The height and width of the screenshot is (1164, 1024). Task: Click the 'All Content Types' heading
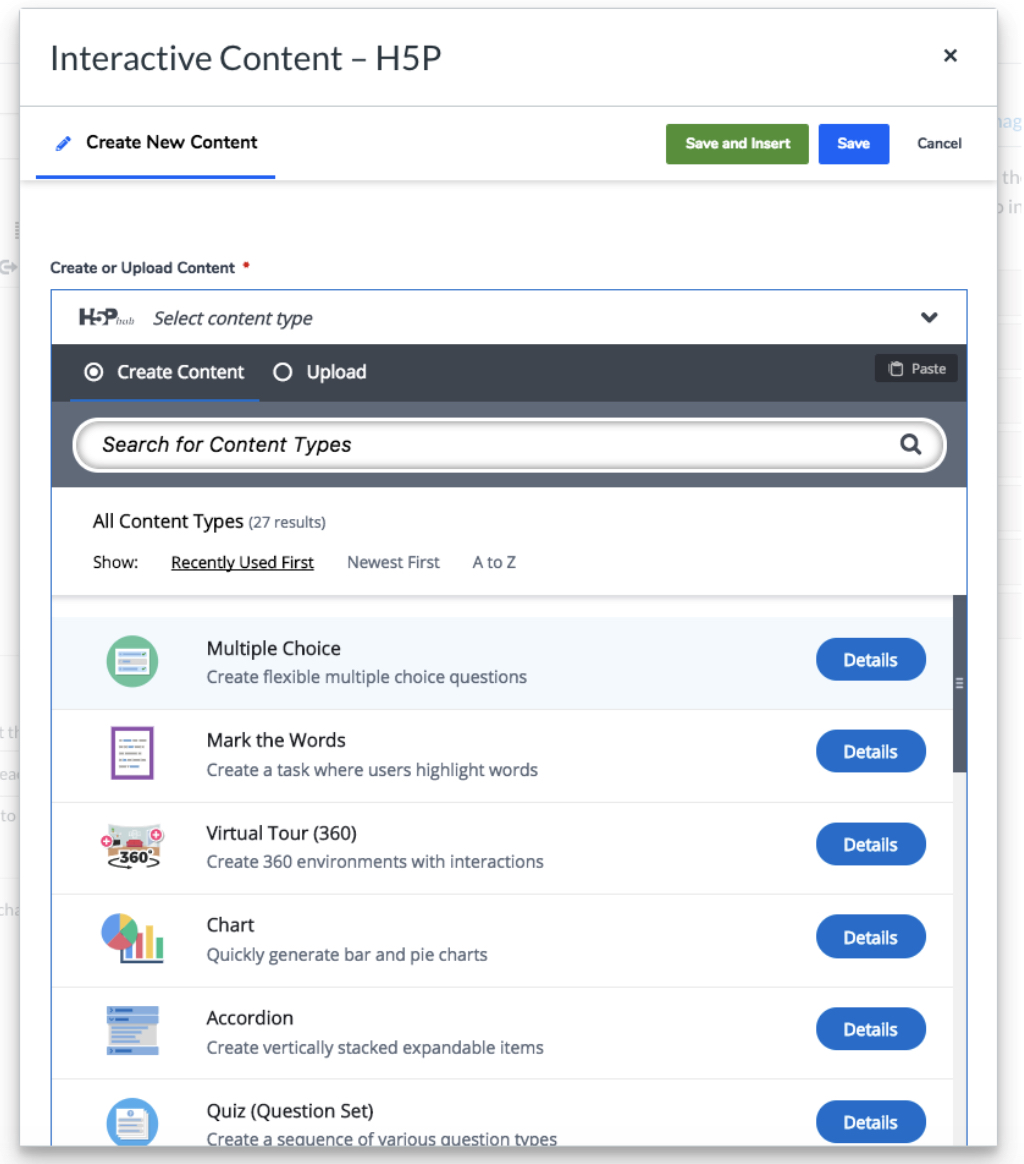pyautogui.click(x=168, y=521)
